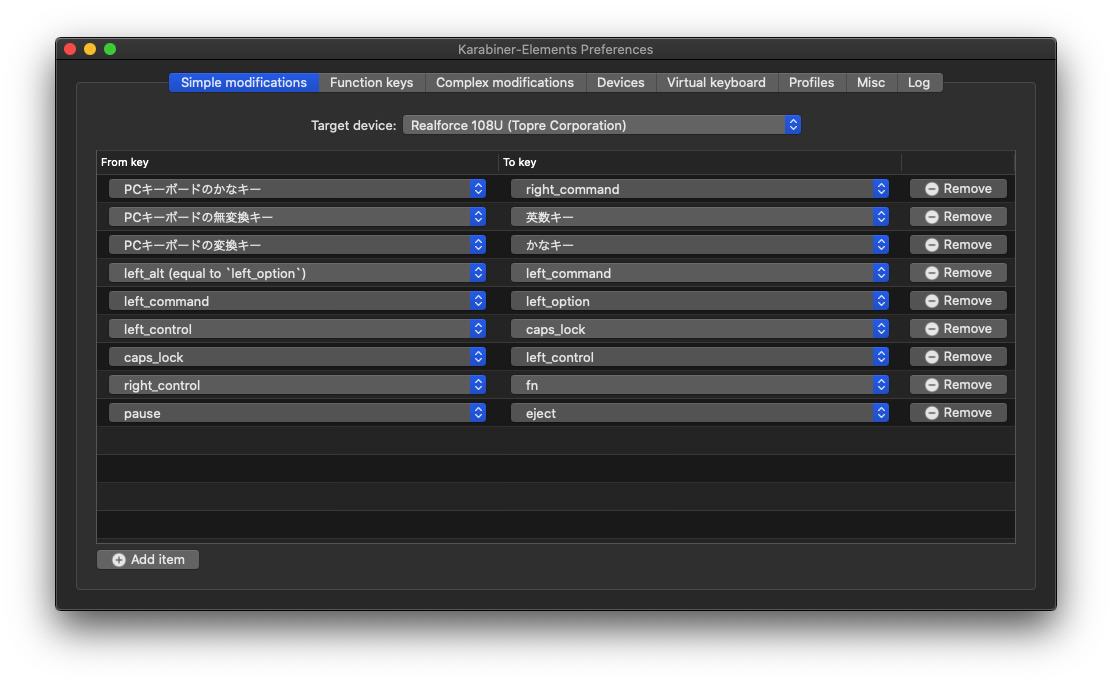
Task: Remove the left_option mapping row
Action: click(x=958, y=300)
